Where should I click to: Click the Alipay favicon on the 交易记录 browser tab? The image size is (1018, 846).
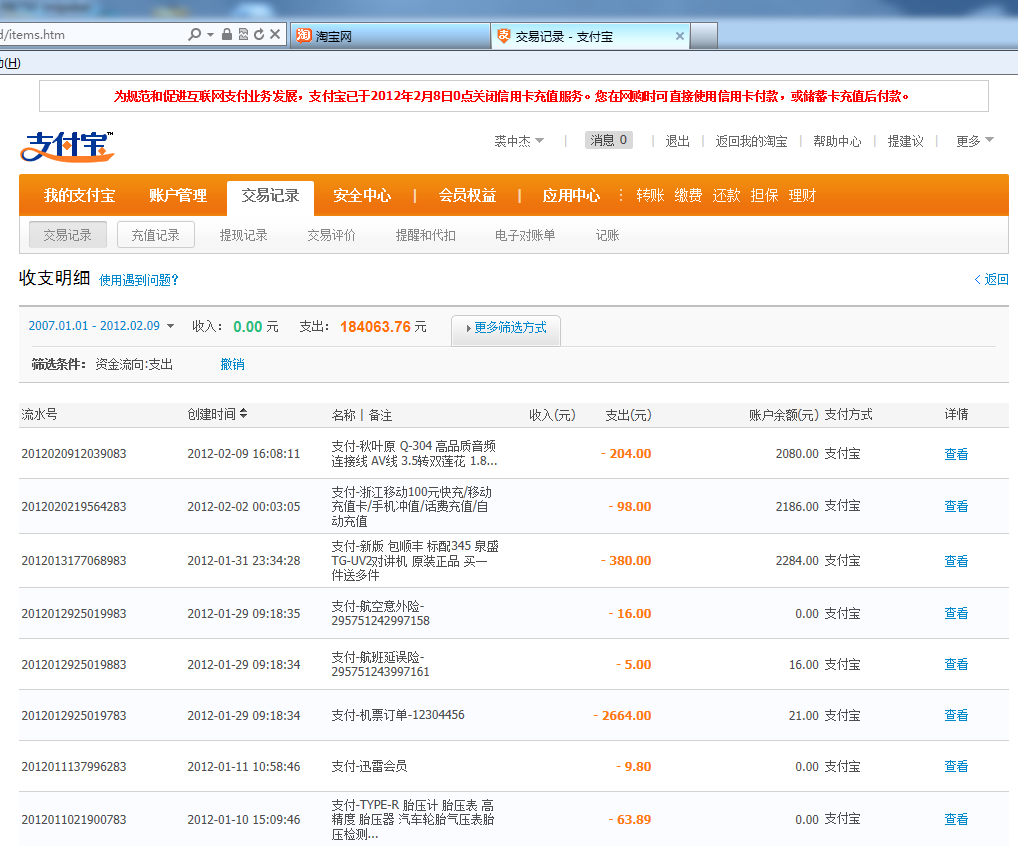[x=504, y=36]
